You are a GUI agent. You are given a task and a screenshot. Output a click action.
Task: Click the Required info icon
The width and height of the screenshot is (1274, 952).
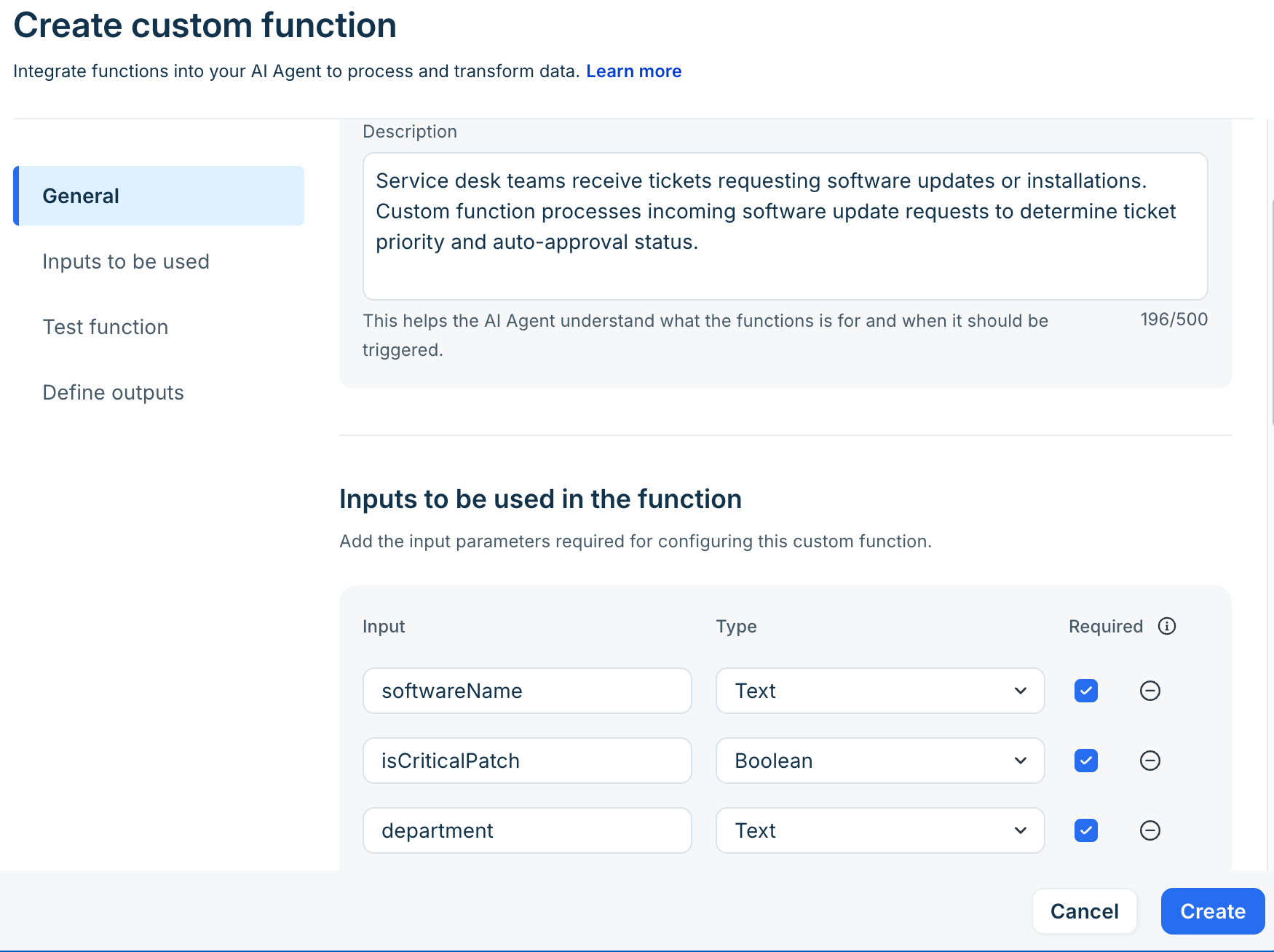[x=1167, y=626]
